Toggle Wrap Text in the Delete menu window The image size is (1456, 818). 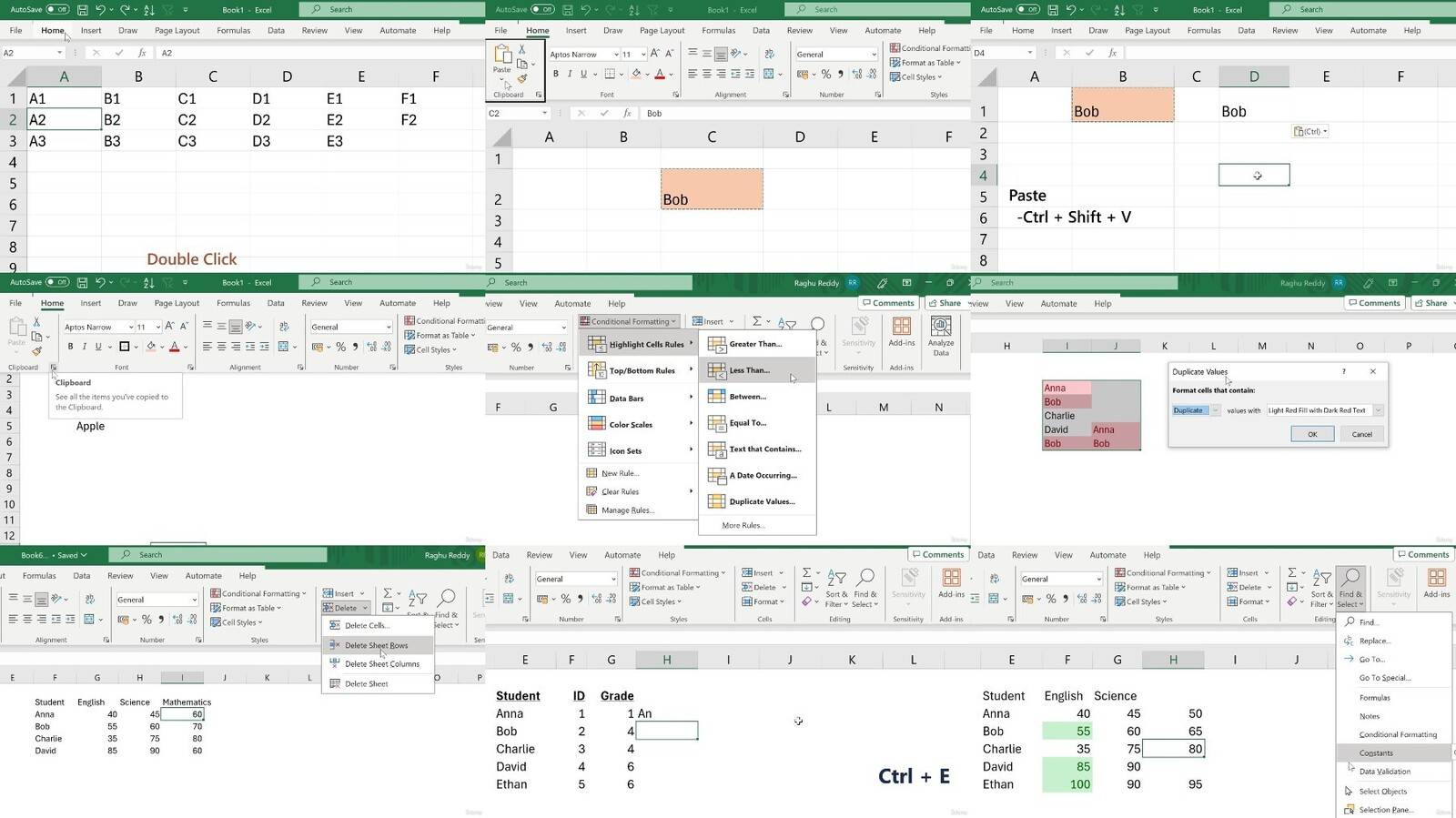click(x=89, y=599)
